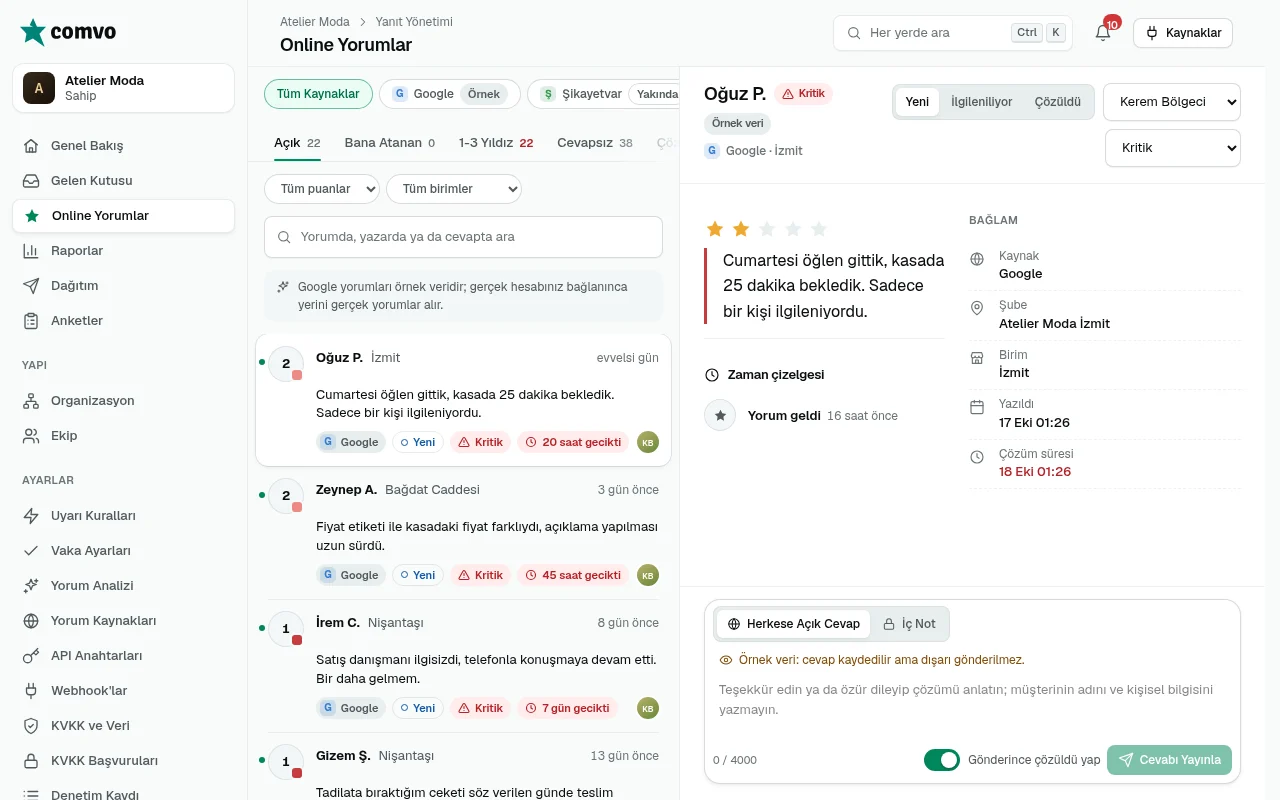Focus the Her yerde ara search box
The height and width of the screenshot is (800, 1280).
(953, 33)
